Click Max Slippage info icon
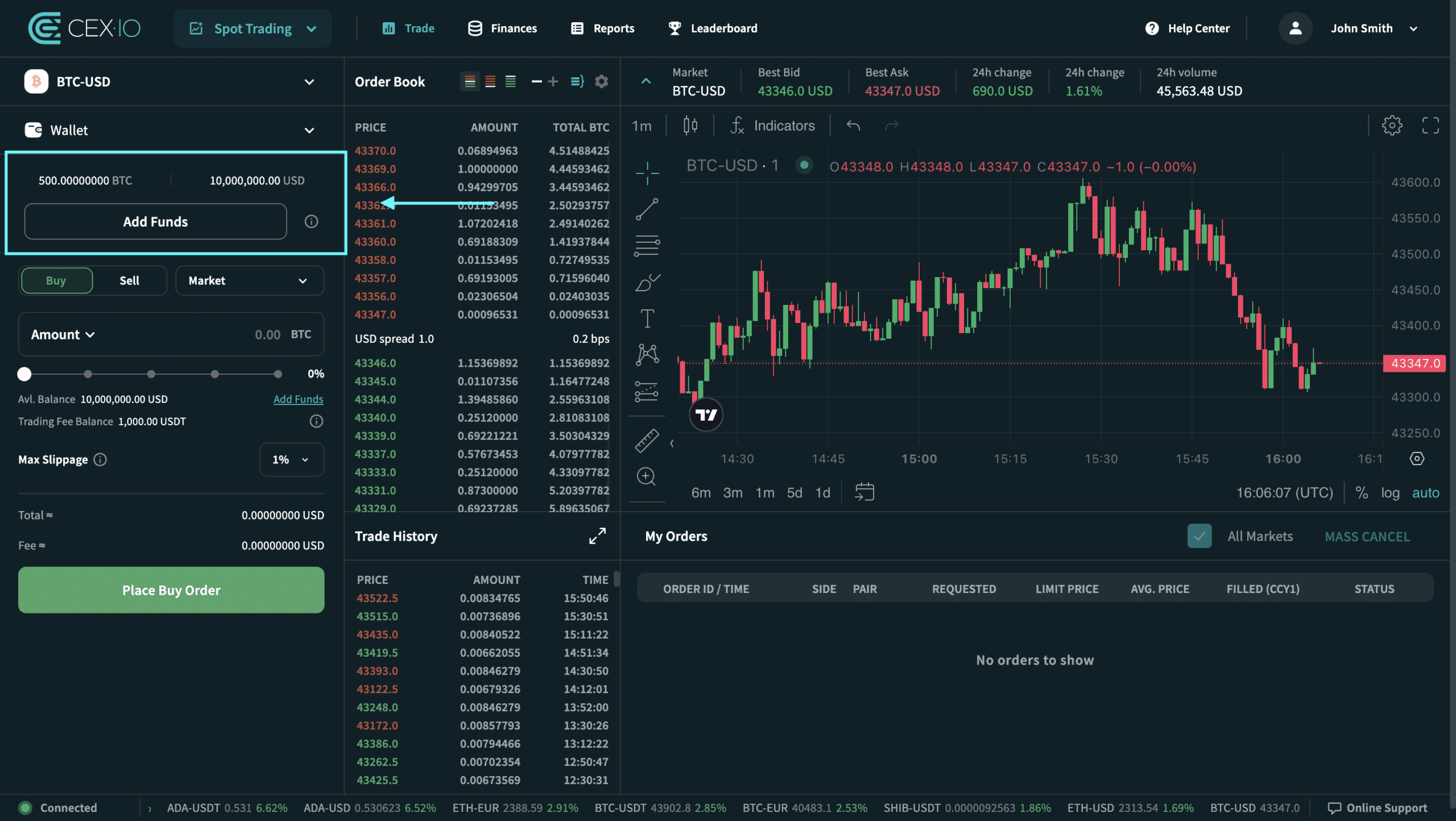The width and height of the screenshot is (1456, 821). pos(100,459)
